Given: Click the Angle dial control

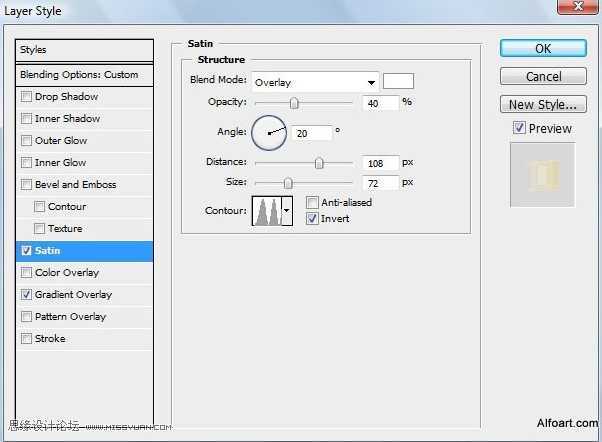Looking at the screenshot, I should coord(269,133).
